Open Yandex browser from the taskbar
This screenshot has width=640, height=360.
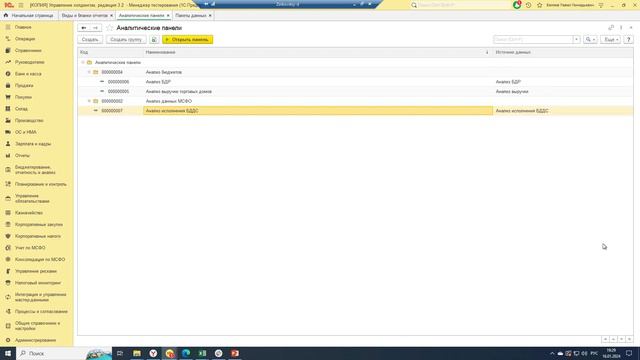click(153, 353)
